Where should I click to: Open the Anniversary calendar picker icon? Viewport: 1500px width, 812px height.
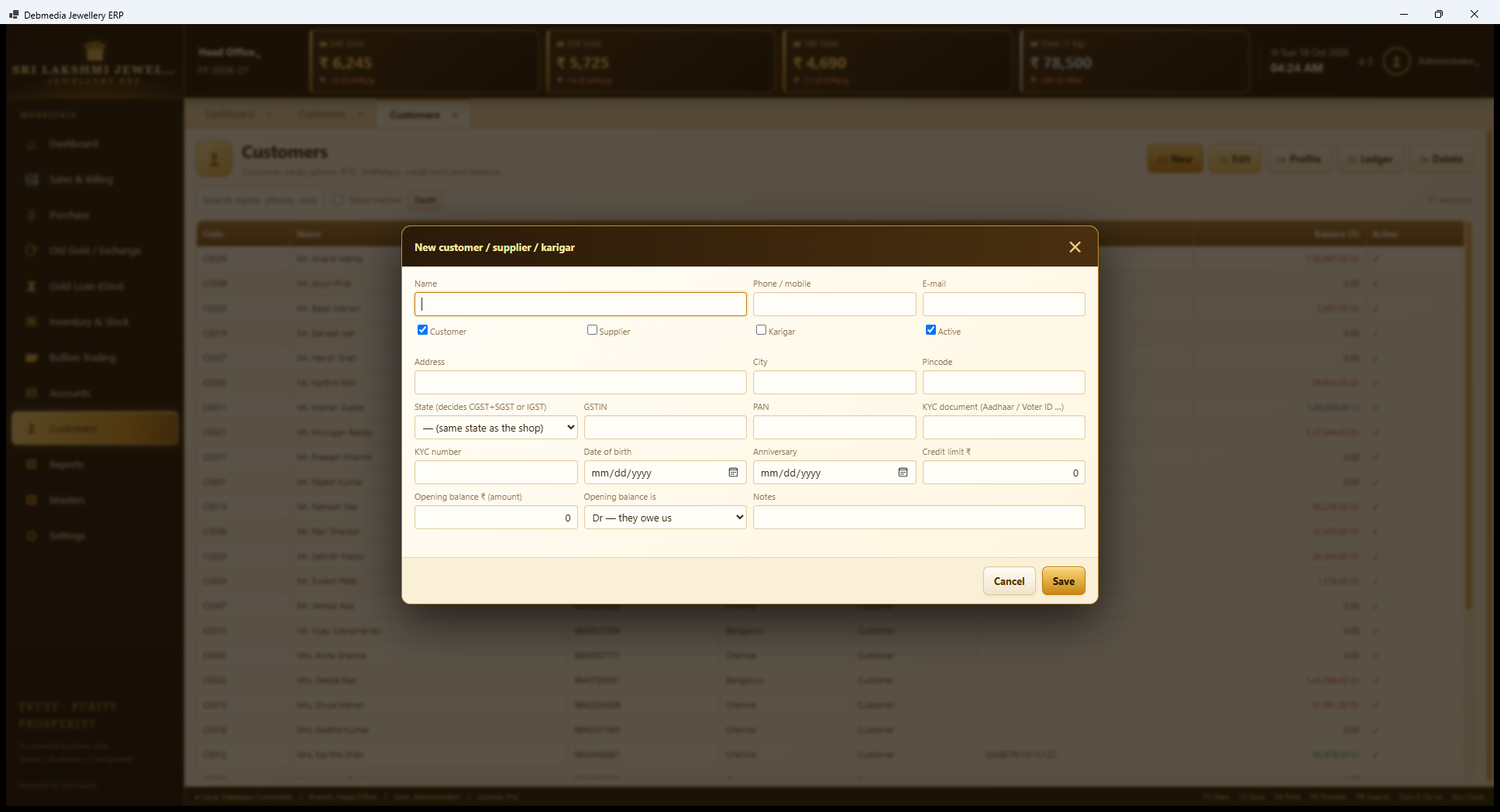pos(903,473)
